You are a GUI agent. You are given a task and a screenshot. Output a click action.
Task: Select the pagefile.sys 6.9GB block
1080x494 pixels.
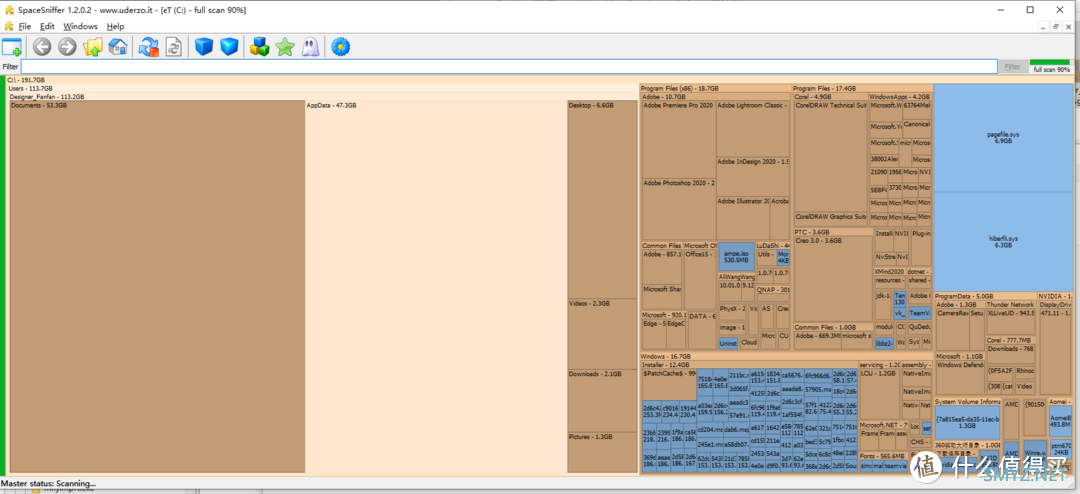pyautogui.click(x=1003, y=138)
